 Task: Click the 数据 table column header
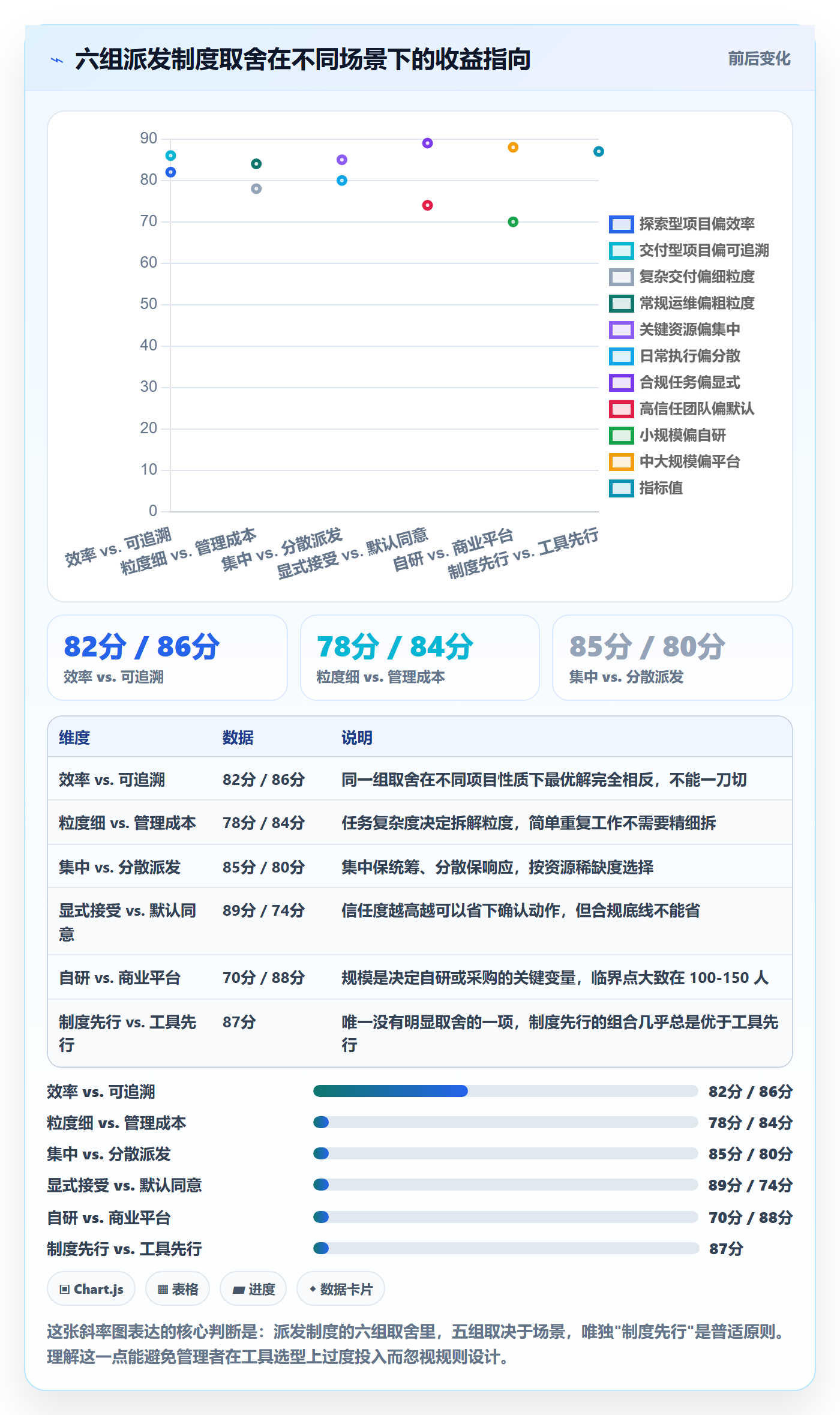238,738
